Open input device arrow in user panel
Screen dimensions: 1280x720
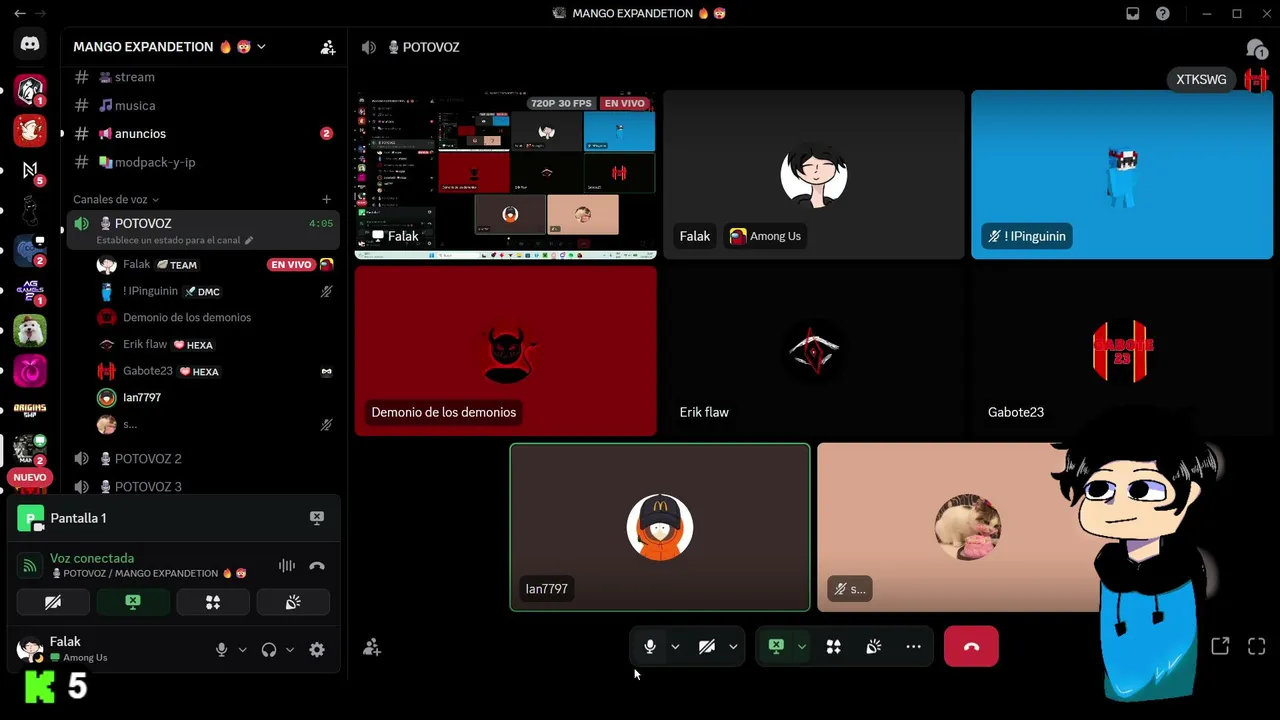click(242, 649)
